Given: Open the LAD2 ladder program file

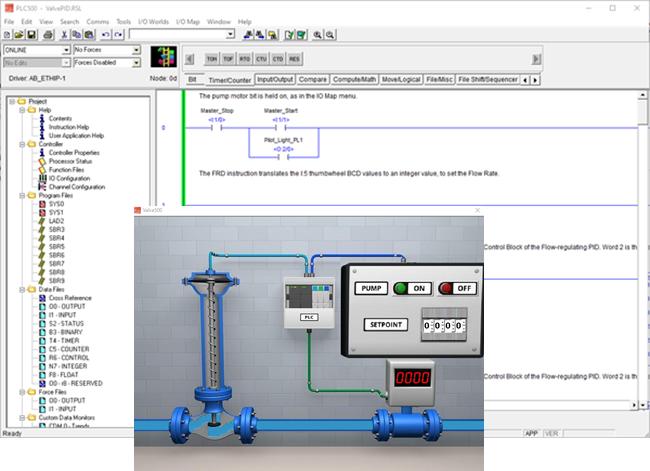Looking at the screenshot, I should (x=56, y=221).
